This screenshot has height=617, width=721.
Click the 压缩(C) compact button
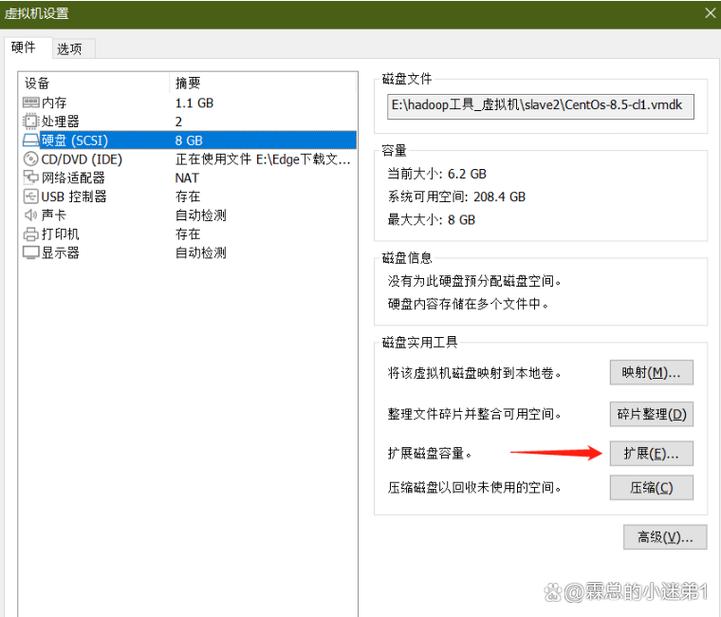coord(651,487)
